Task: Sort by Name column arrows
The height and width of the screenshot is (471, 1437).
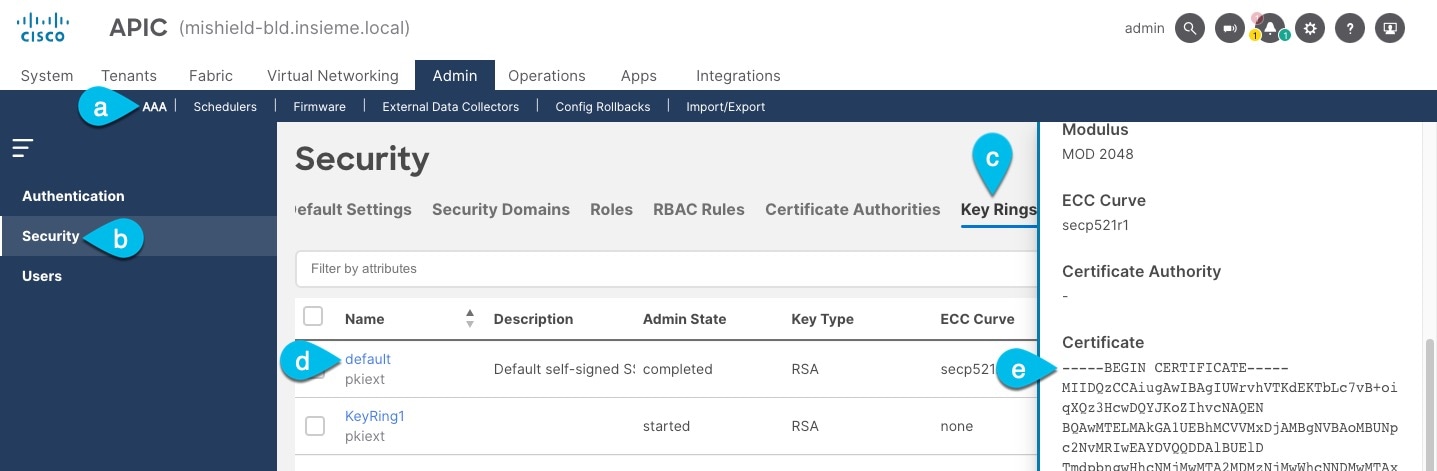Action: click(x=469, y=318)
